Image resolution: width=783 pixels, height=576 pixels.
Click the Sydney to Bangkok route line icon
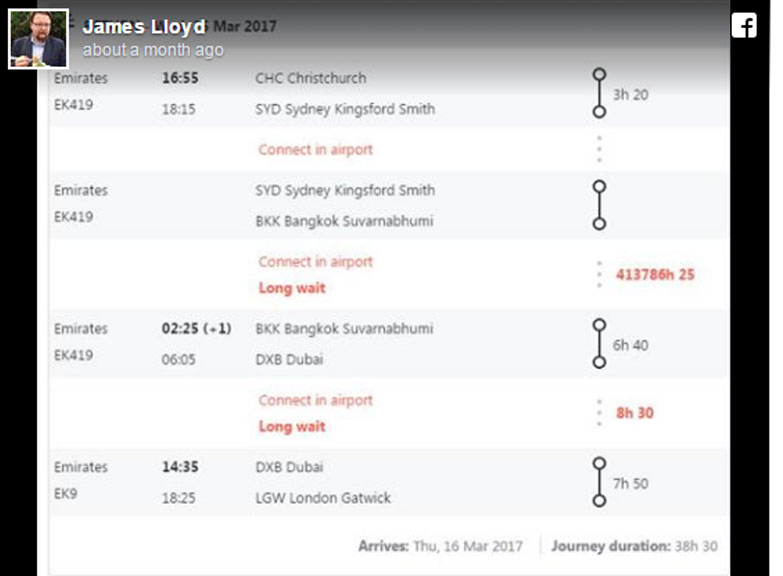[x=599, y=205]
